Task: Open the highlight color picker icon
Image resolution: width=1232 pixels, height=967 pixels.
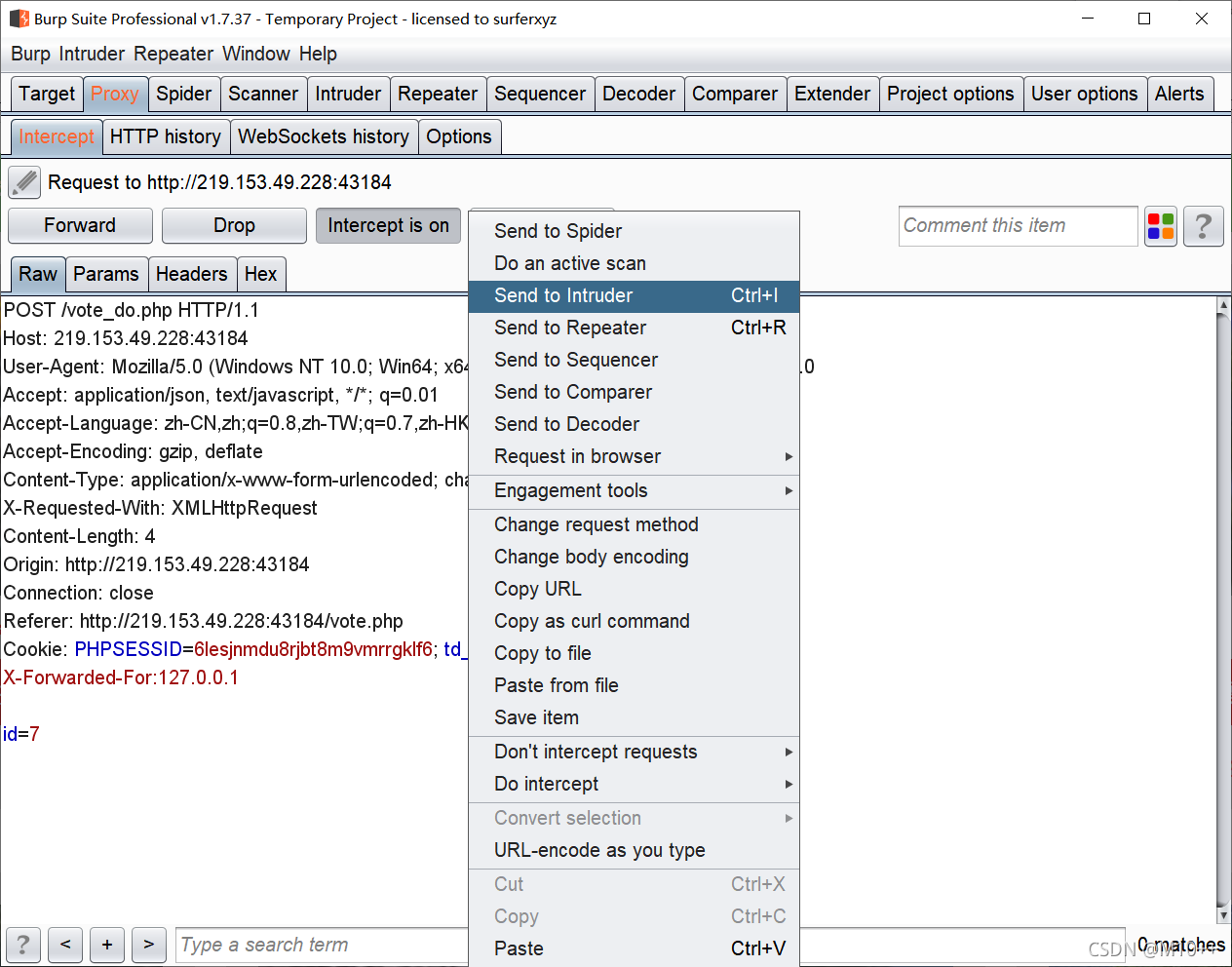Action: pyautogui.click(x=1160, y=226)
